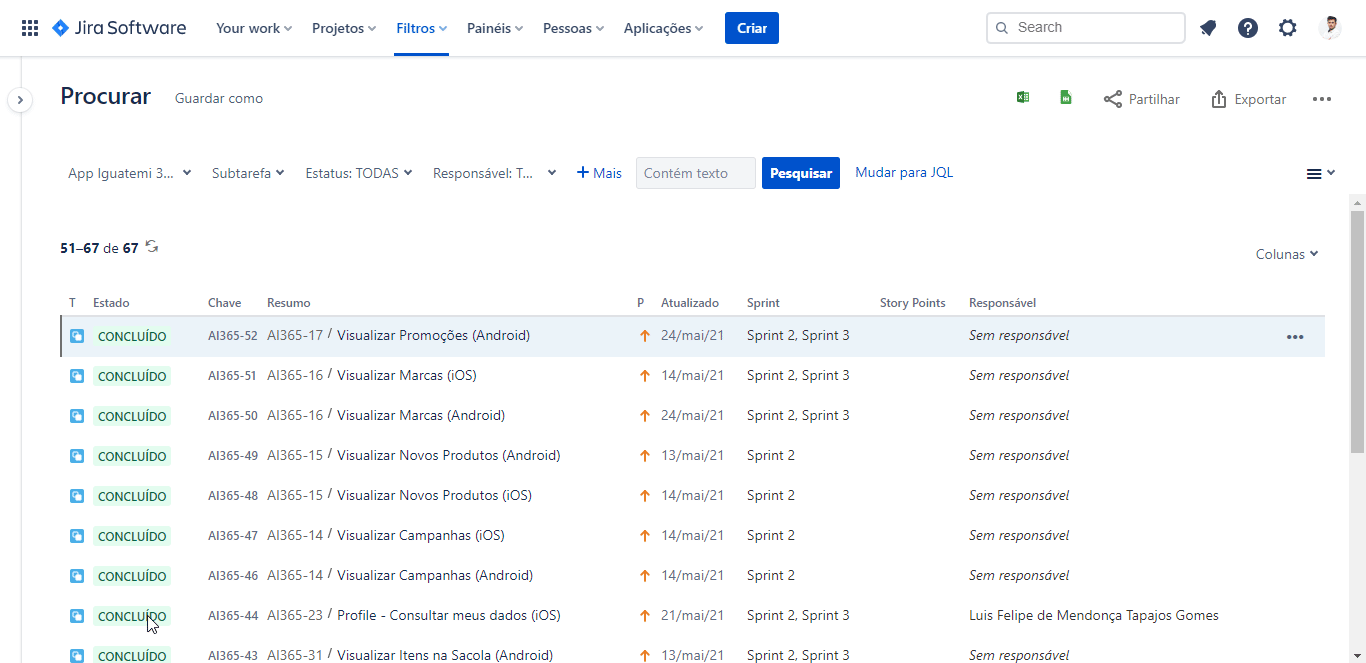Open the notifications bell icon
The width and height of the screenshot is (1366, 663).
(x=1208, y=28)
